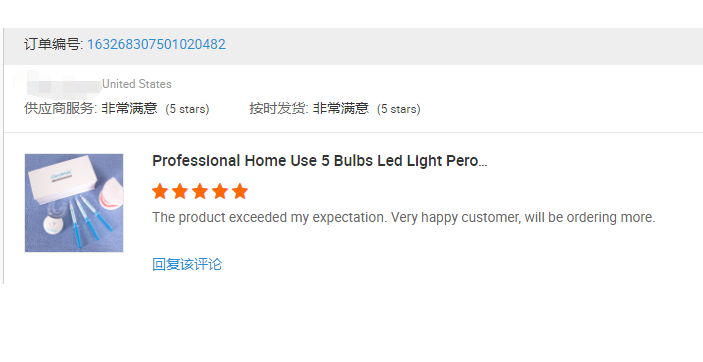Open the Professional Home Use 5 Bulbs product title
Viewport: 703px width, 362px height.
coord(319,161)
